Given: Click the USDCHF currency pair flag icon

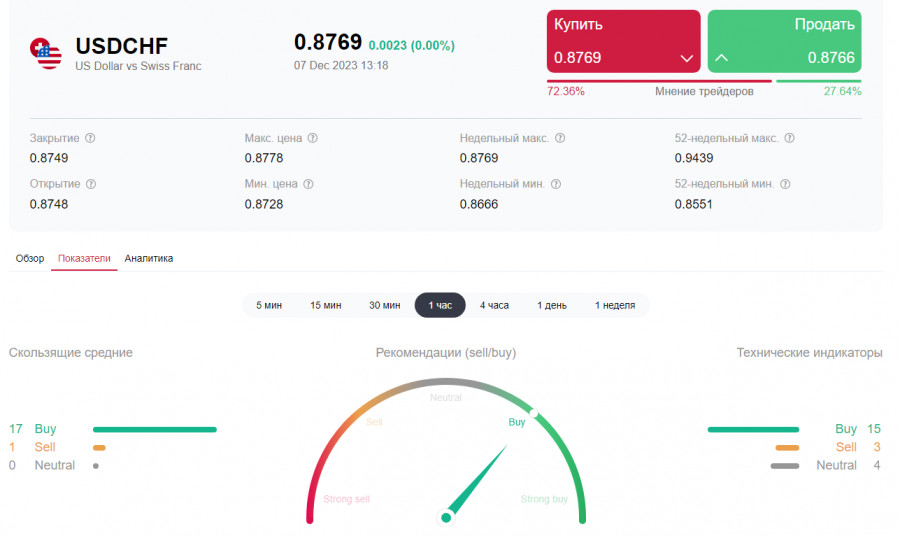Looking at the screenshot, I should pyautogui.click(x=46, y=53).
